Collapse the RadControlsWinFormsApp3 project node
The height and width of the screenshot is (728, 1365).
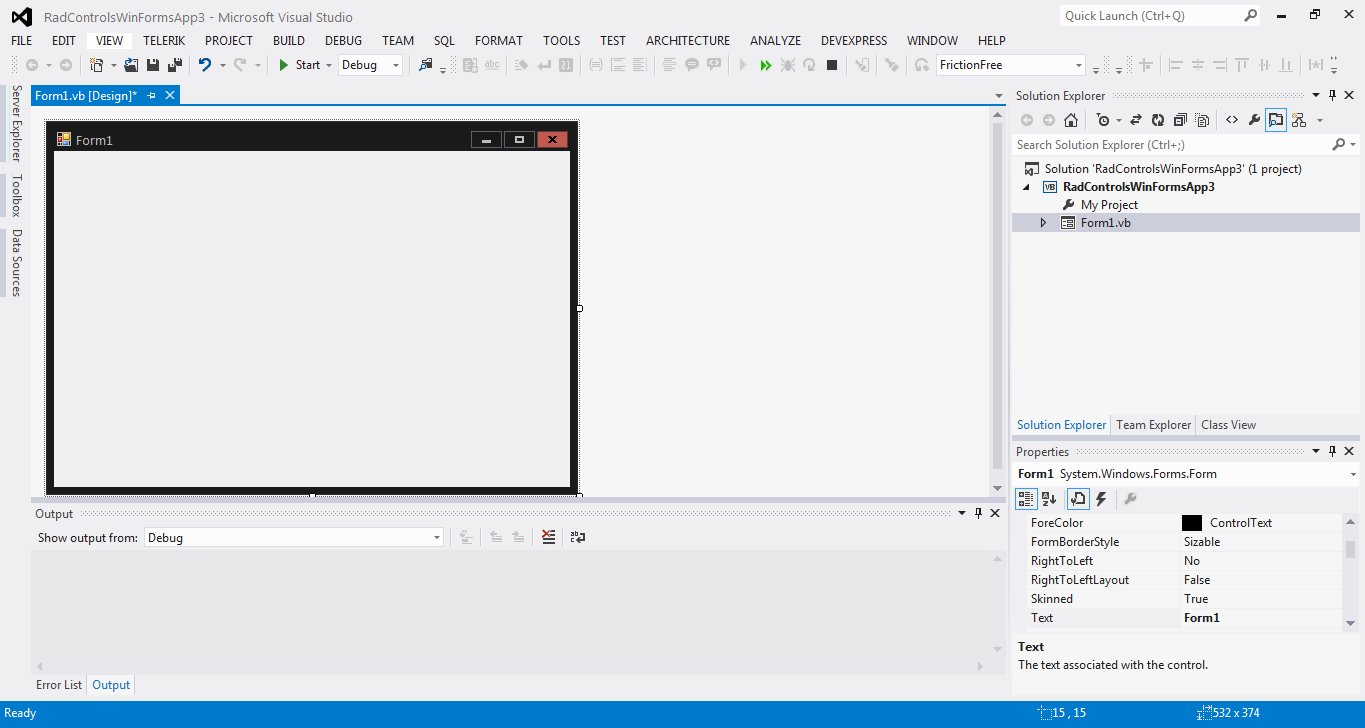1027,187
